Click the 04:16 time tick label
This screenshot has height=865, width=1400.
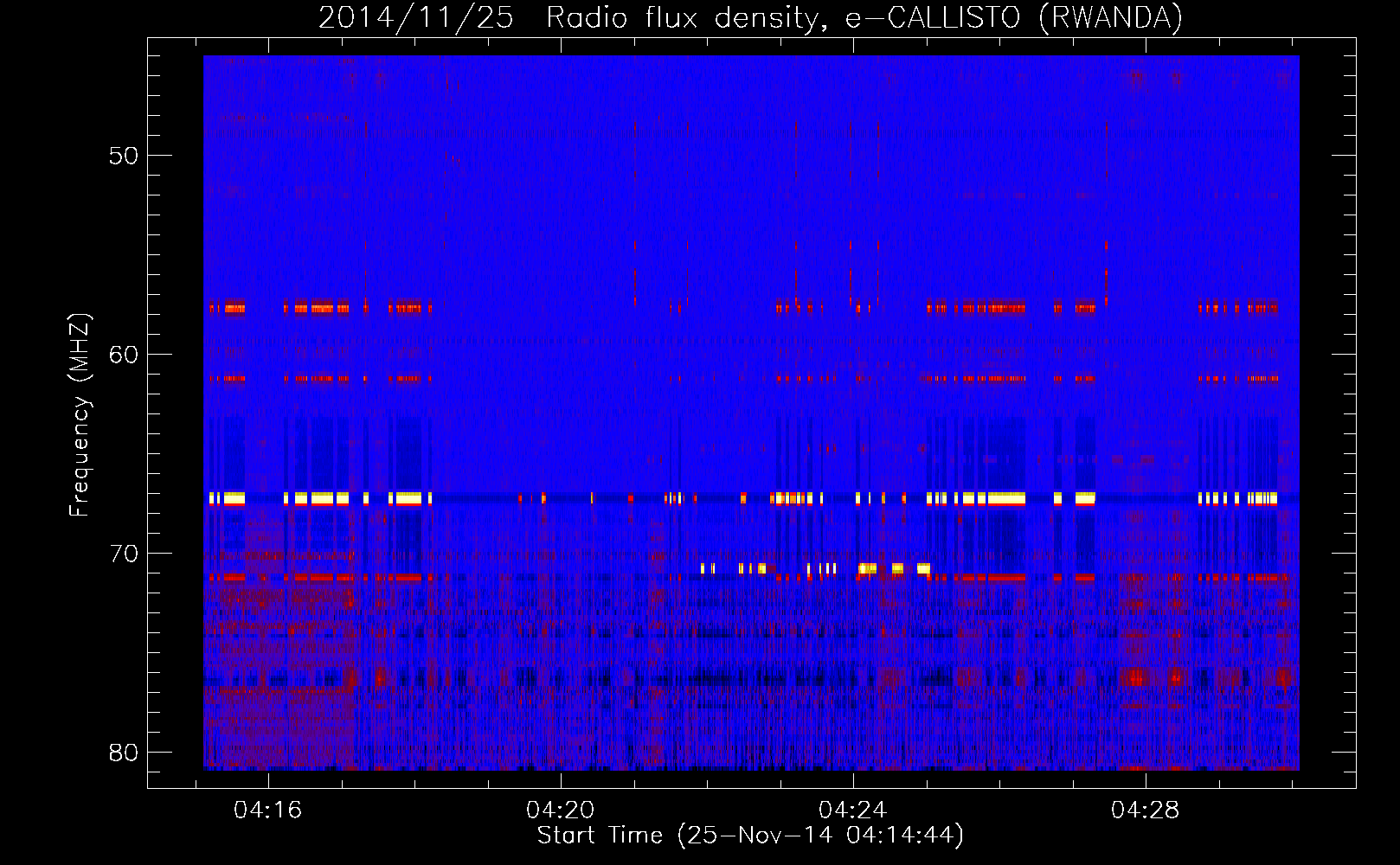pyautogui.click(x=268, y=810)
